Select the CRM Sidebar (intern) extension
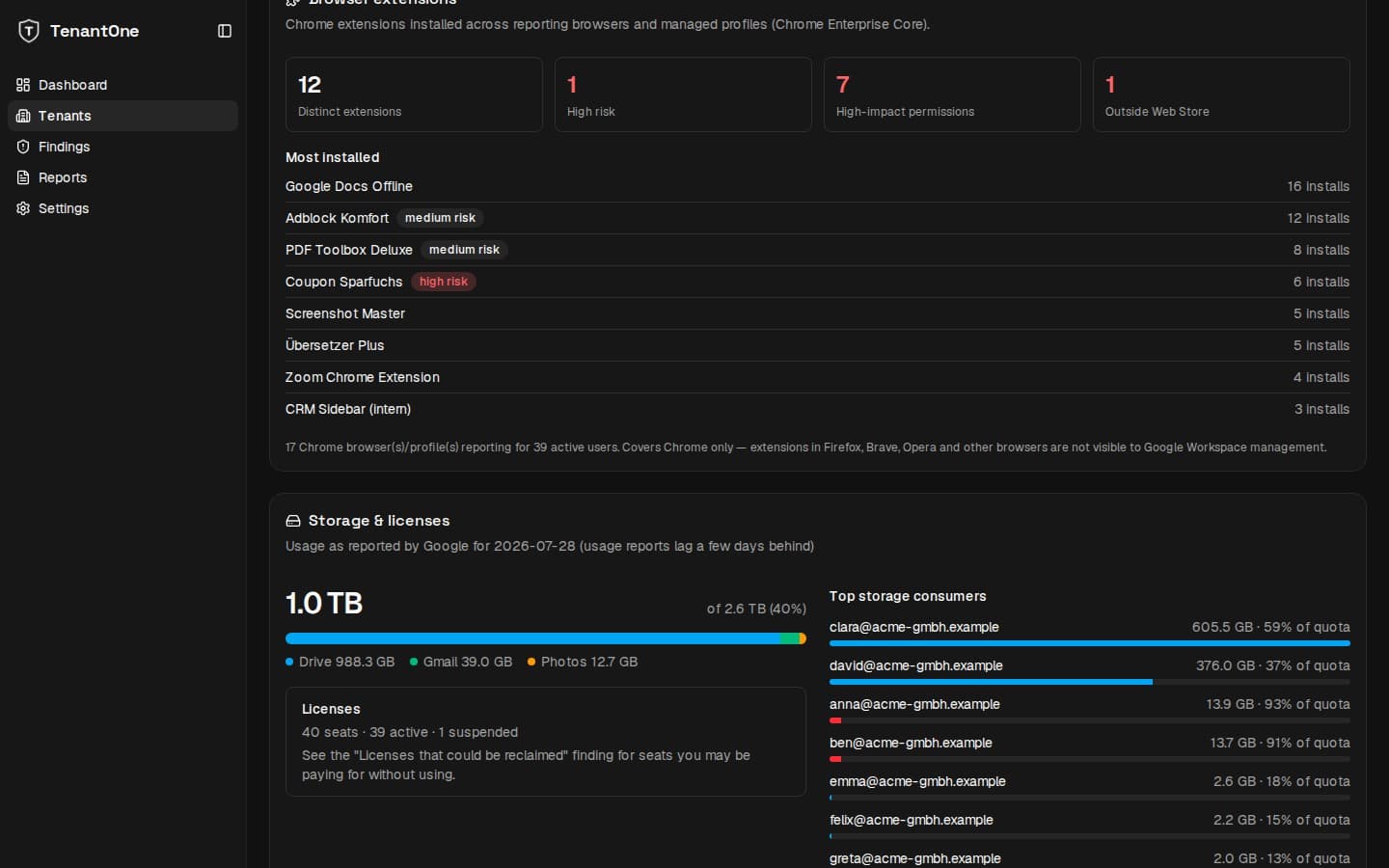The image size is (1389, 868). tap(348, 409)
